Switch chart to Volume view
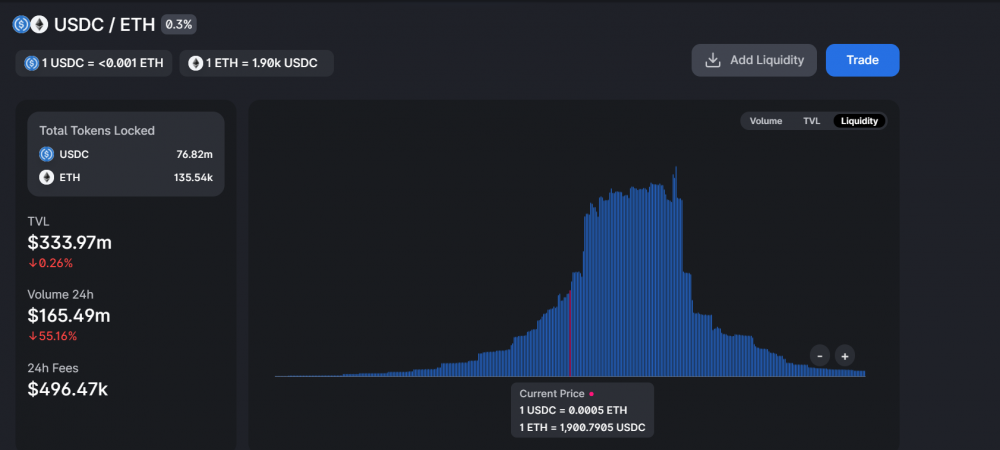1000x450 pixels. coord(766,121)
